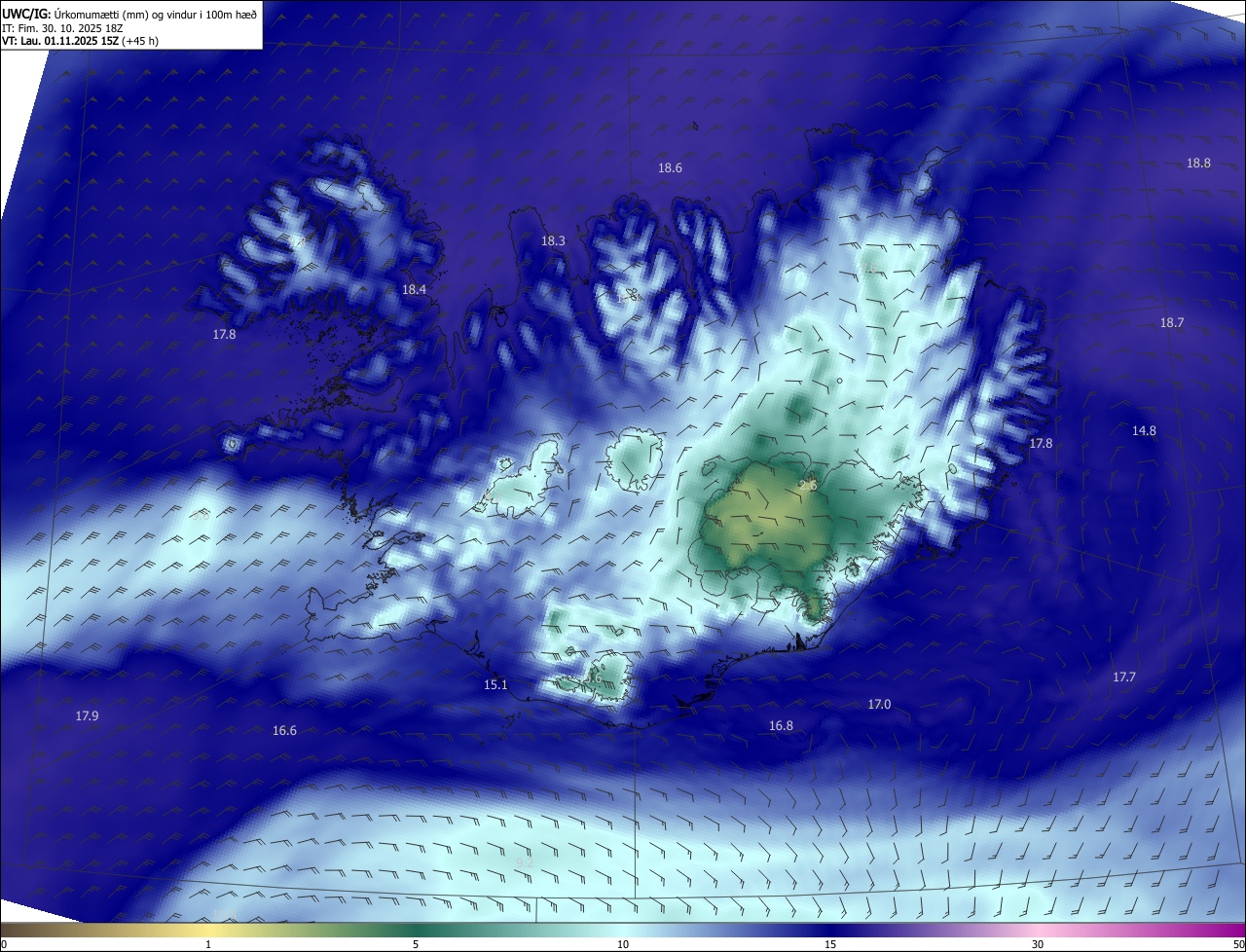Click the 18.6 value north of Iceland

670,168
